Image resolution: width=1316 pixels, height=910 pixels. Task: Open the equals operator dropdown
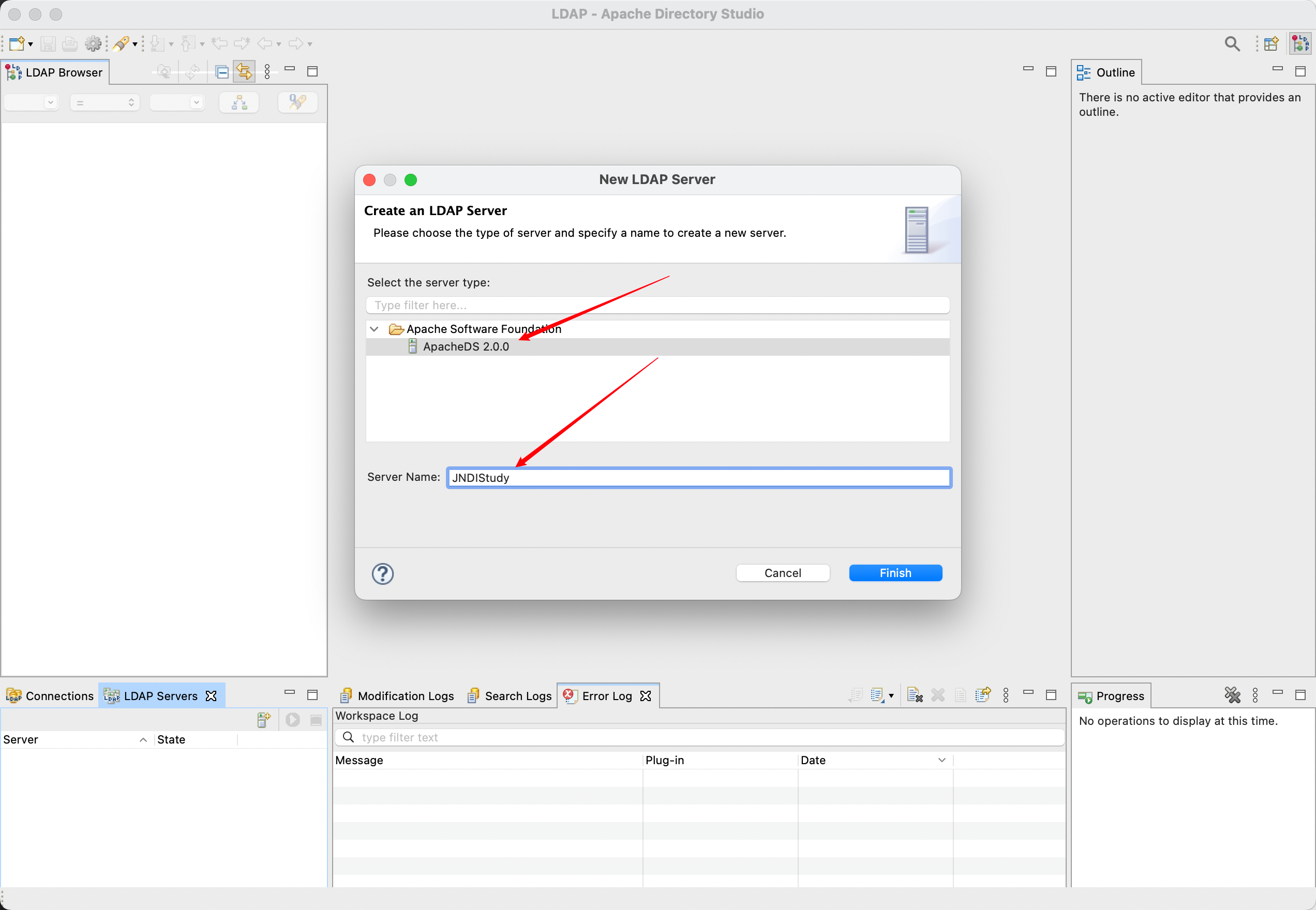pos(105,102)
